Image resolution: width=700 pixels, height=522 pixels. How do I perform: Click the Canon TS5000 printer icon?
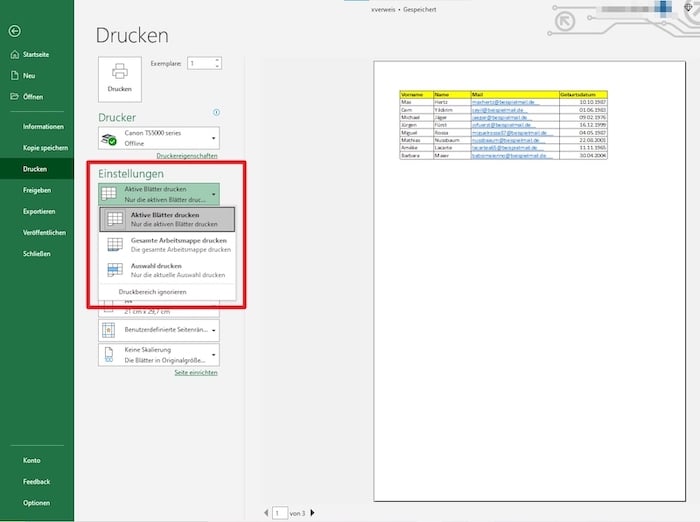(112, 139)
